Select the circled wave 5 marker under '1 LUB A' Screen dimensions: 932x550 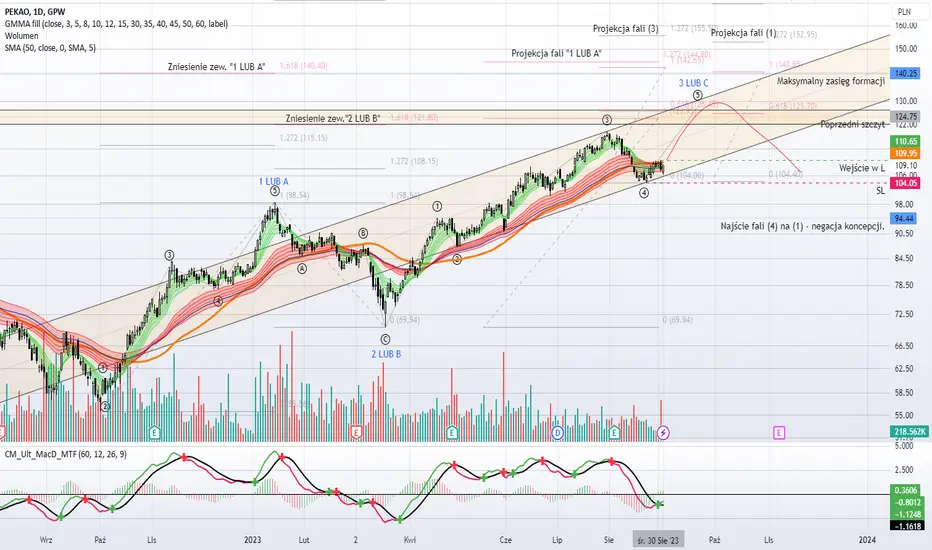pos(275,191)
